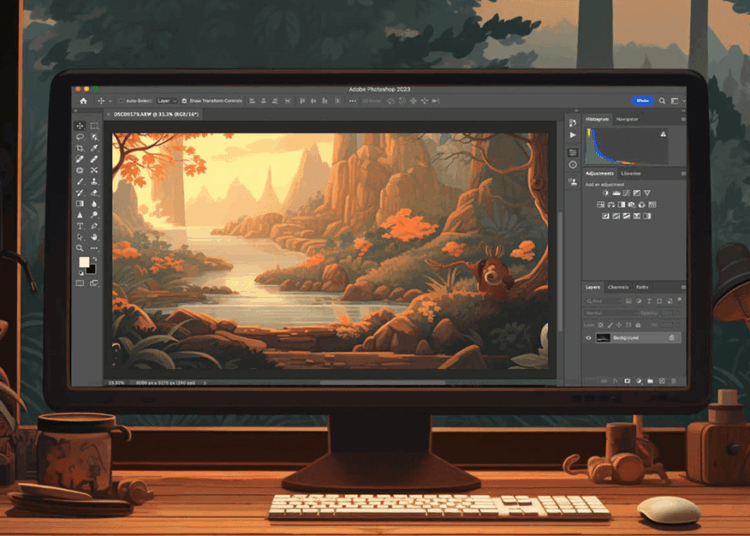Toggle the Show Transform Controls checkbox
Screen dimensions: 750x536
click(185, 101)
